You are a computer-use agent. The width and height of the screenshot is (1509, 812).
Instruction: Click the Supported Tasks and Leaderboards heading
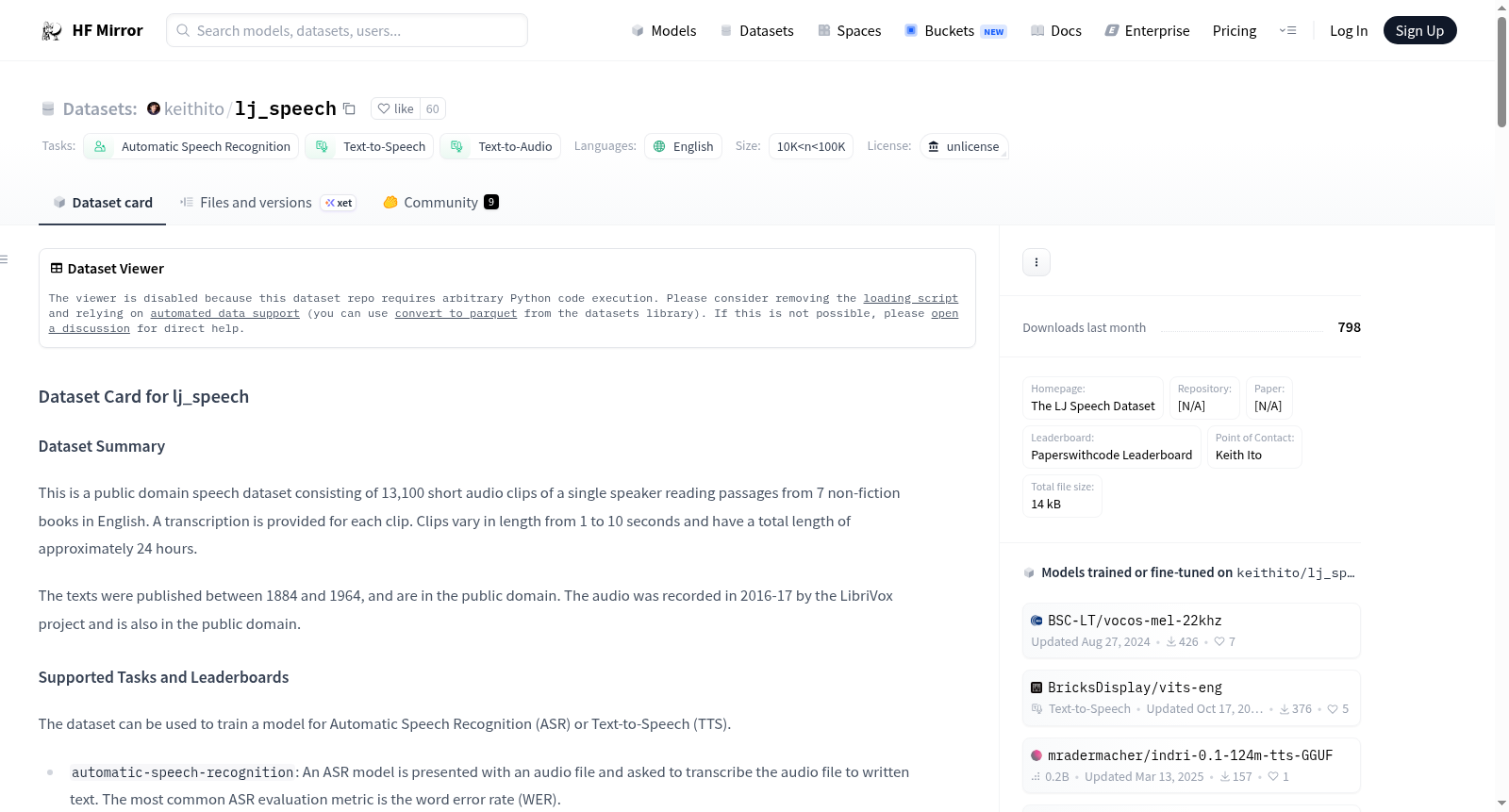(164, 677)
